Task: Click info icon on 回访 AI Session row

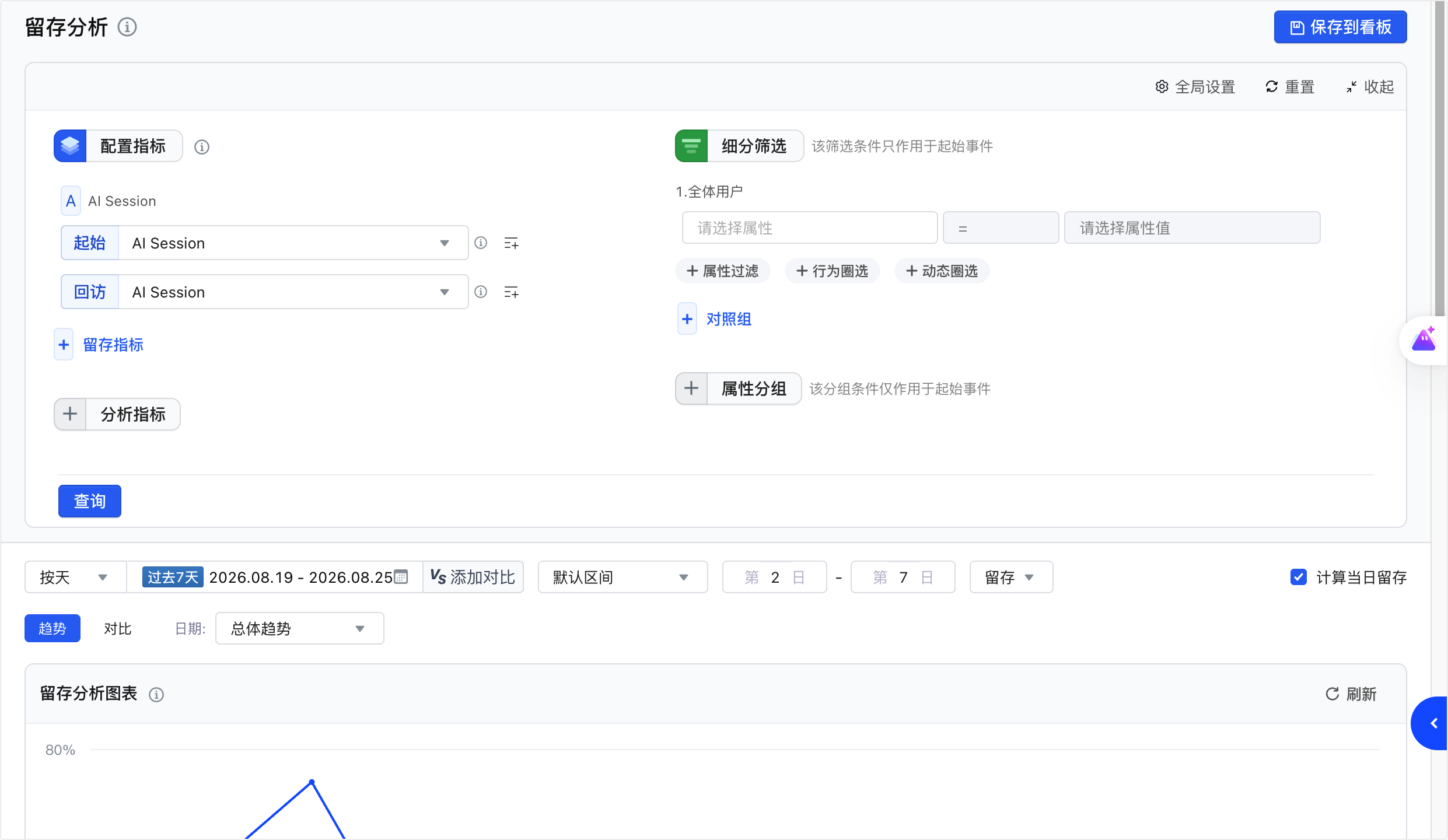Action: (481, 292)
